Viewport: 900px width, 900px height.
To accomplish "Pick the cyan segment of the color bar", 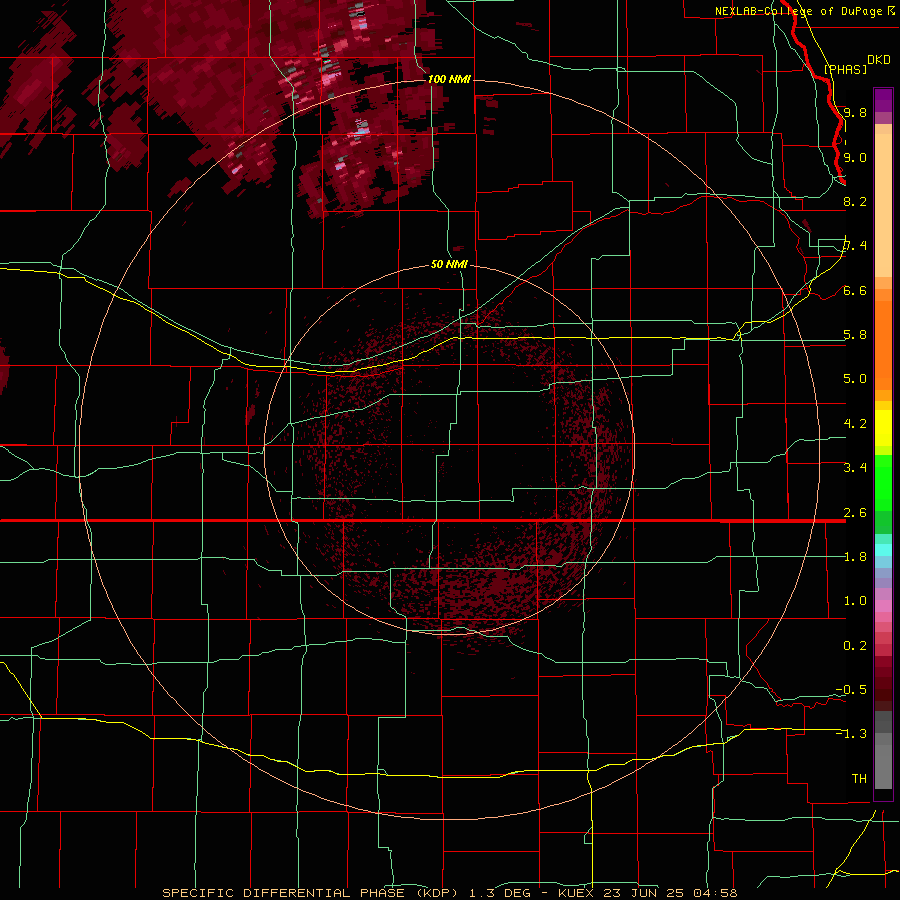I will point(883,550).
